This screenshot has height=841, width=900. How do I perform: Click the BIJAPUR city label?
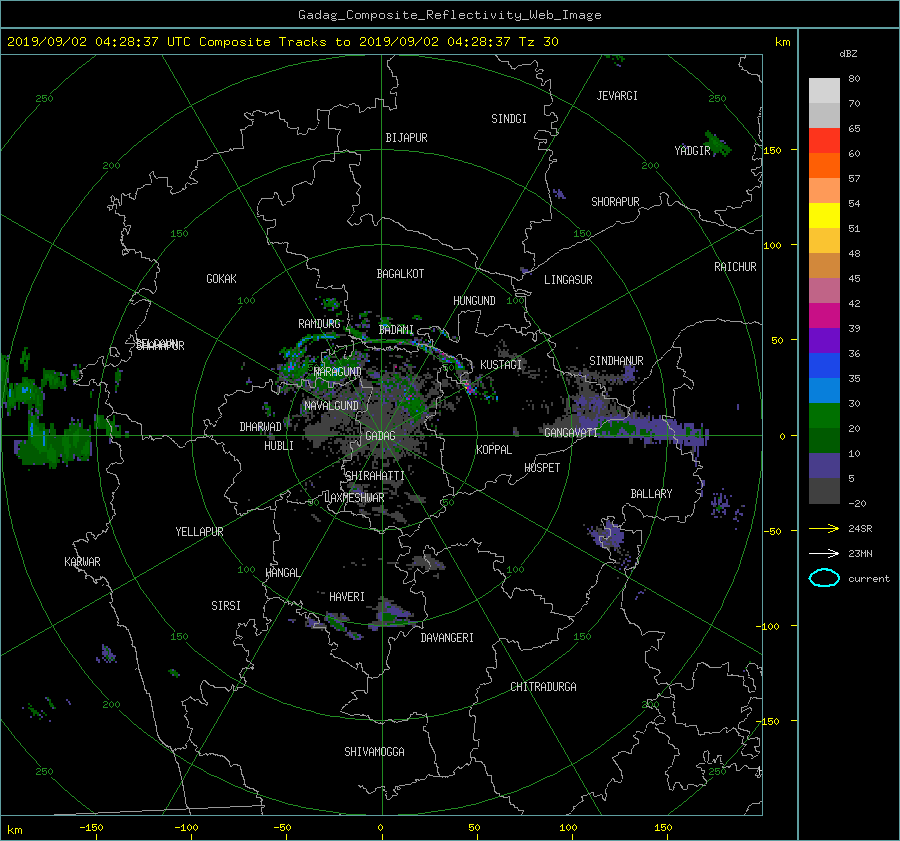pos(406,138)
